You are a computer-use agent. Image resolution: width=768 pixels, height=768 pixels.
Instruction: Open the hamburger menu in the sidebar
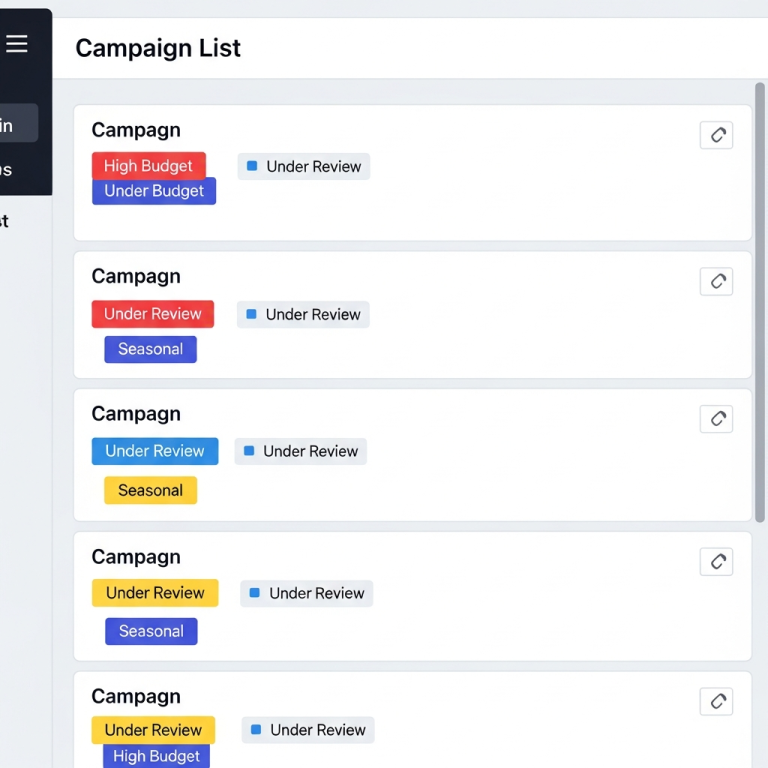(17, 44)
